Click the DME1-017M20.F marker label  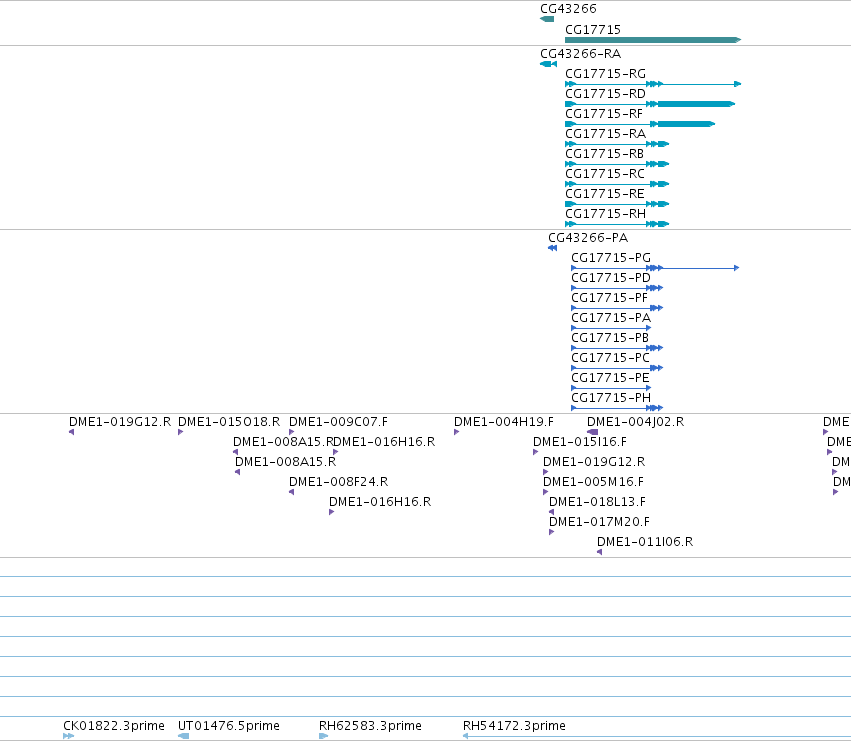[599, 522]
